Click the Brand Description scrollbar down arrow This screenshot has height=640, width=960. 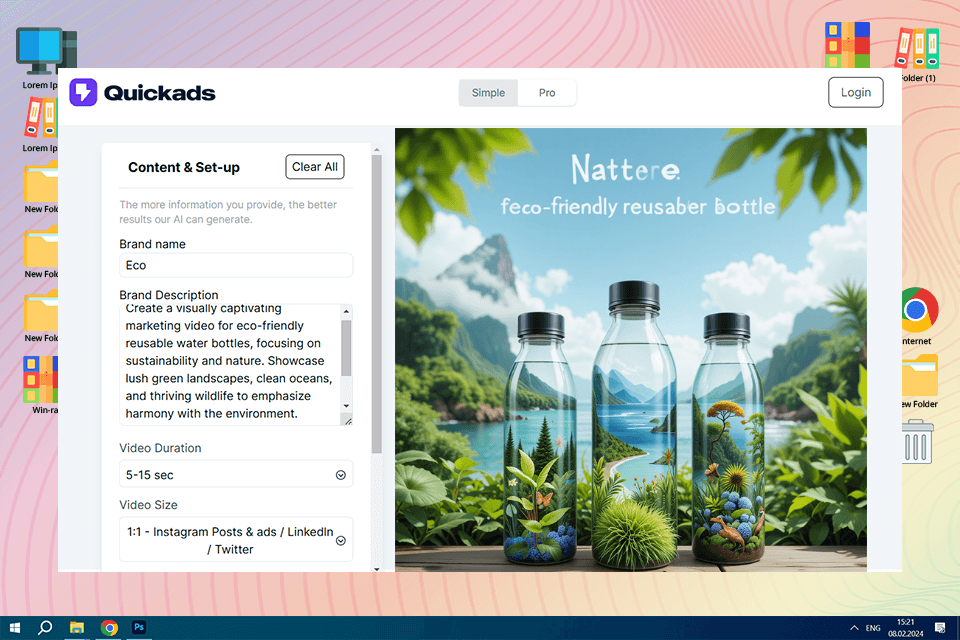(x=347, y=405)
